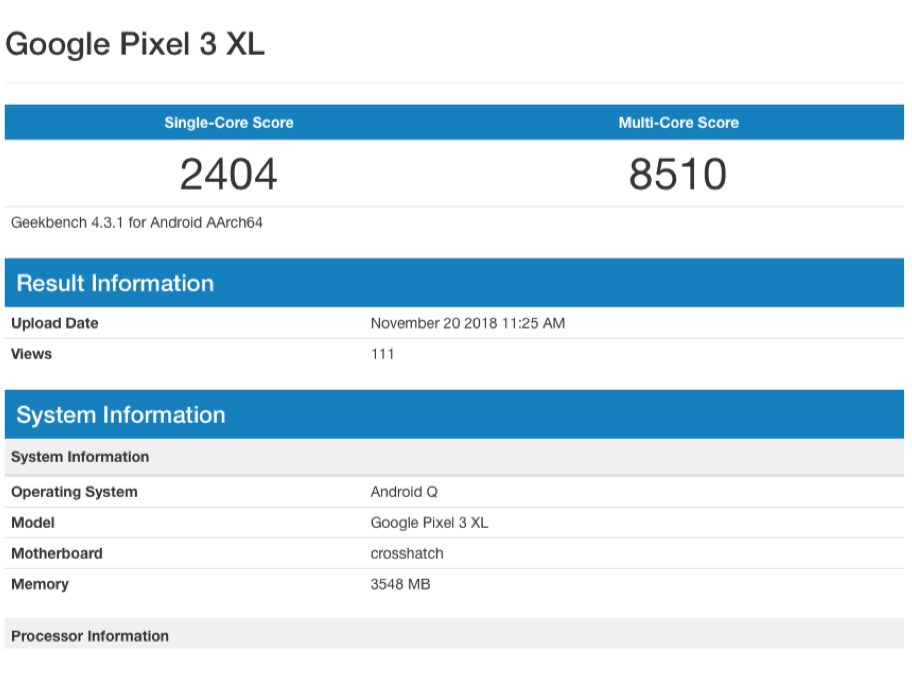Click the single-core score value 2404
The width and height of the screenshot is (912, 673).
tap(229, 175)
